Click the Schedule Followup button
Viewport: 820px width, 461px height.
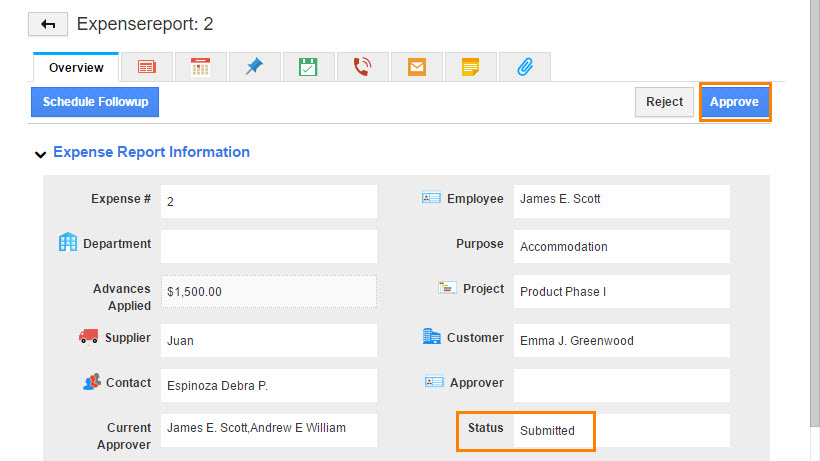(x=95, y=102)
